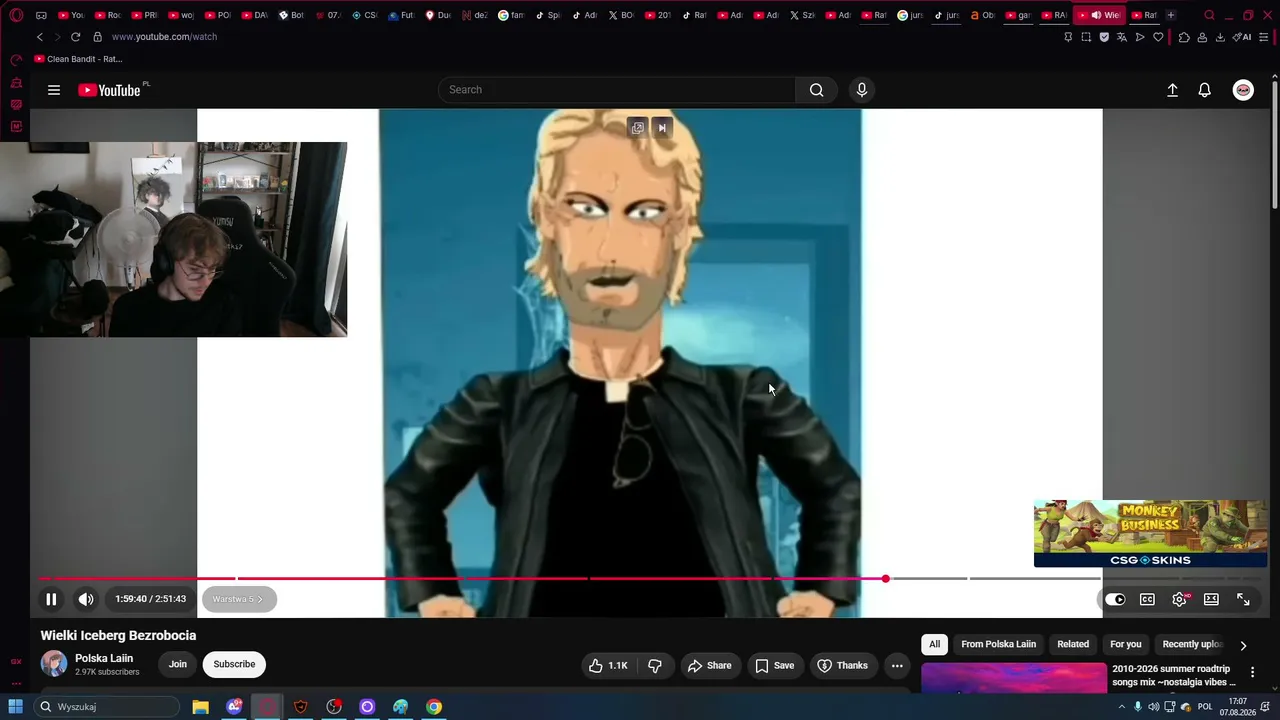Open the YouTube upload/create button

pos(1173,90)
